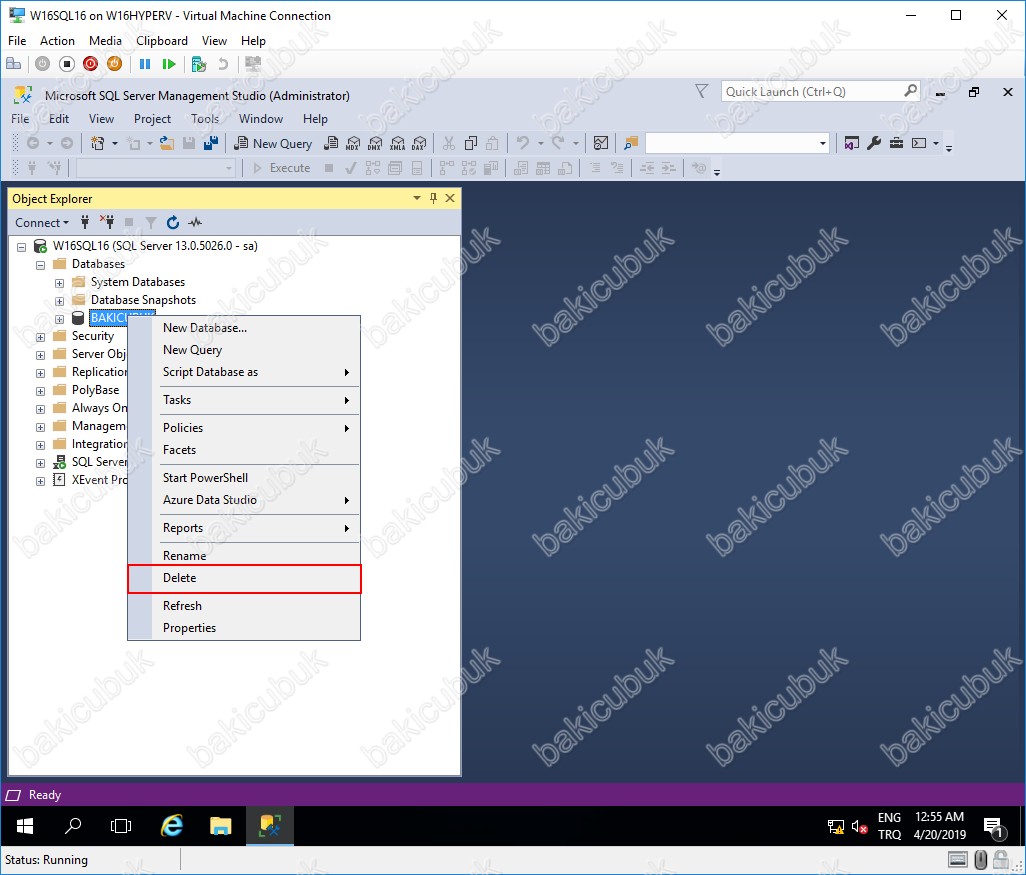Click the green Reset VM play icon
Image resolution: width=1026 pixels, height=875 pixels.
pos(169,64)
